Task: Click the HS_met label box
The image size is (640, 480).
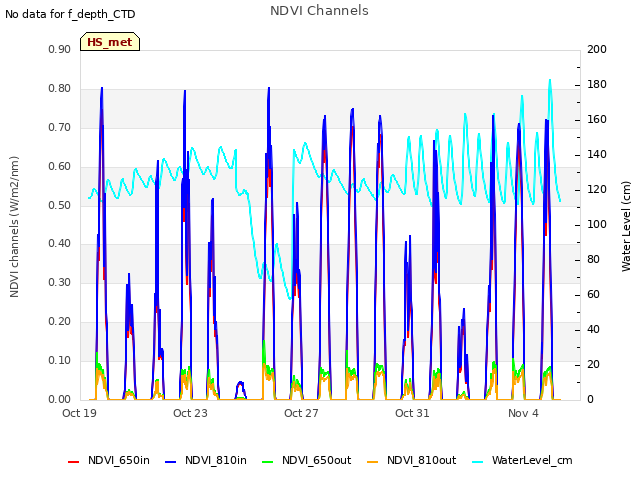Action: coord(110,42)
